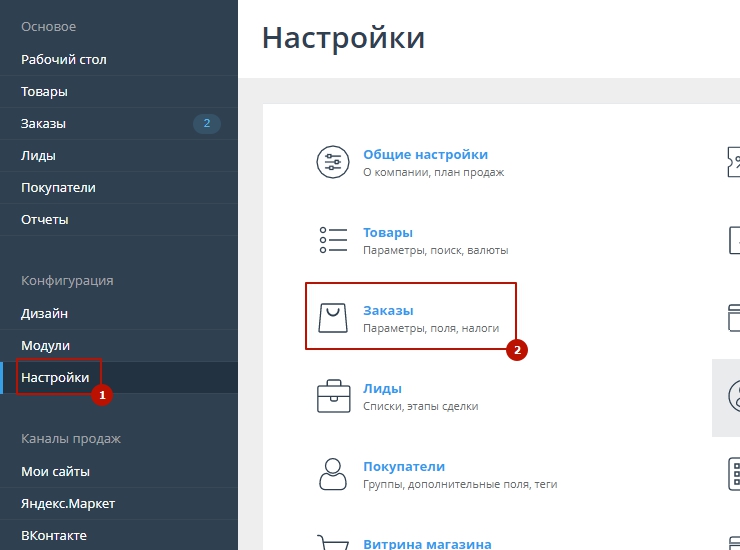Click the person icon for Покупатели

click(x=333, y=474)
